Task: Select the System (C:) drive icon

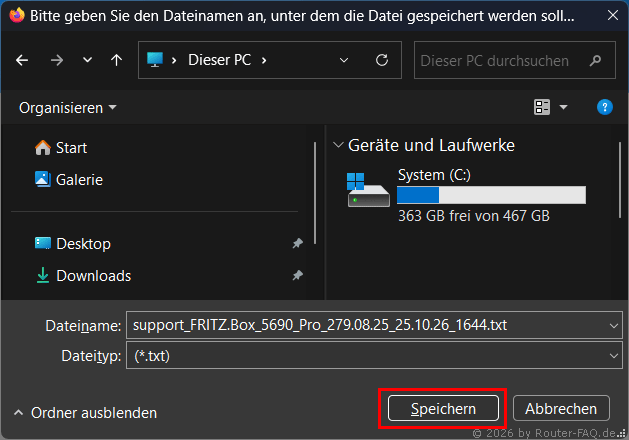Action: pyautogui.click(x=368, y=190)
